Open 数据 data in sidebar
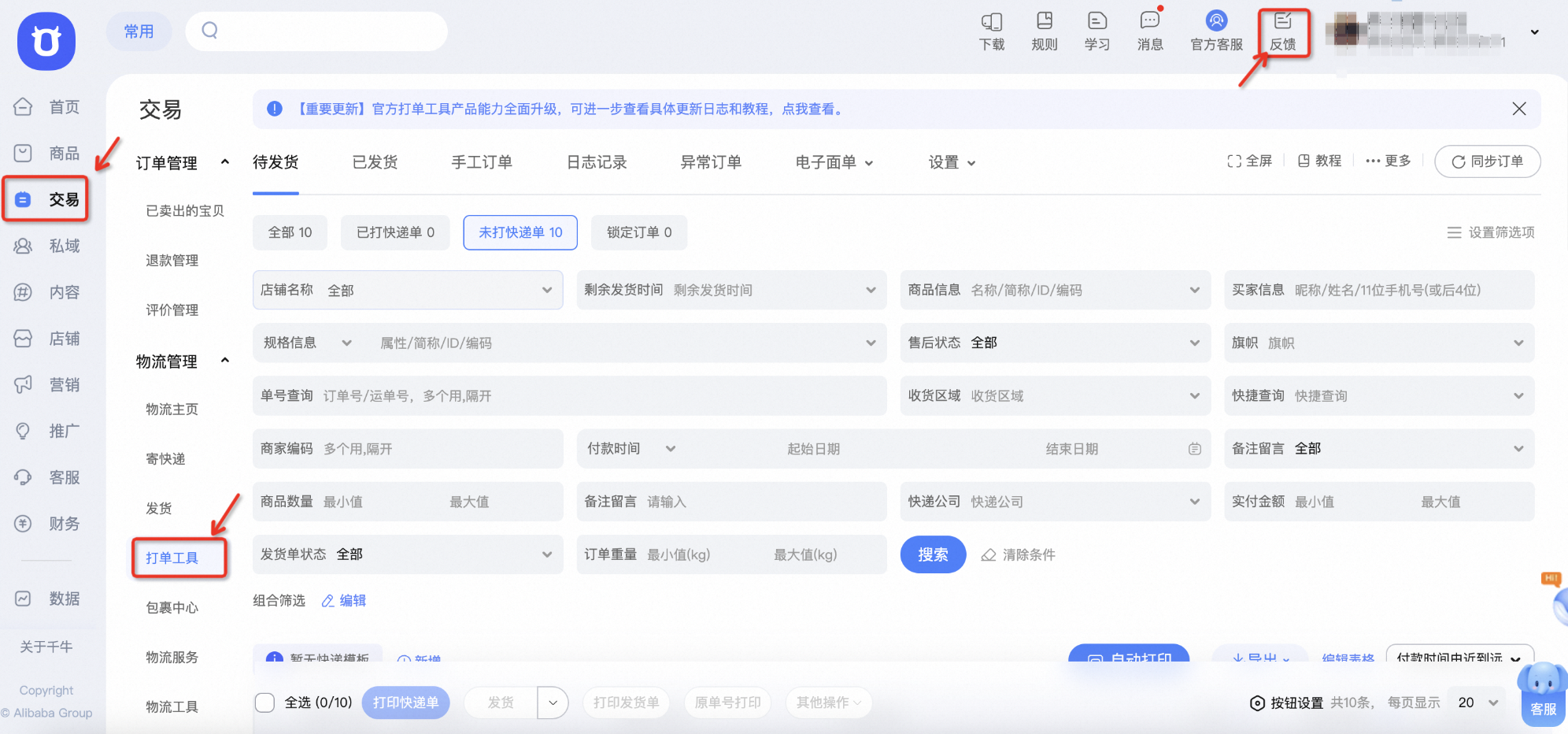 coord(47,599)
